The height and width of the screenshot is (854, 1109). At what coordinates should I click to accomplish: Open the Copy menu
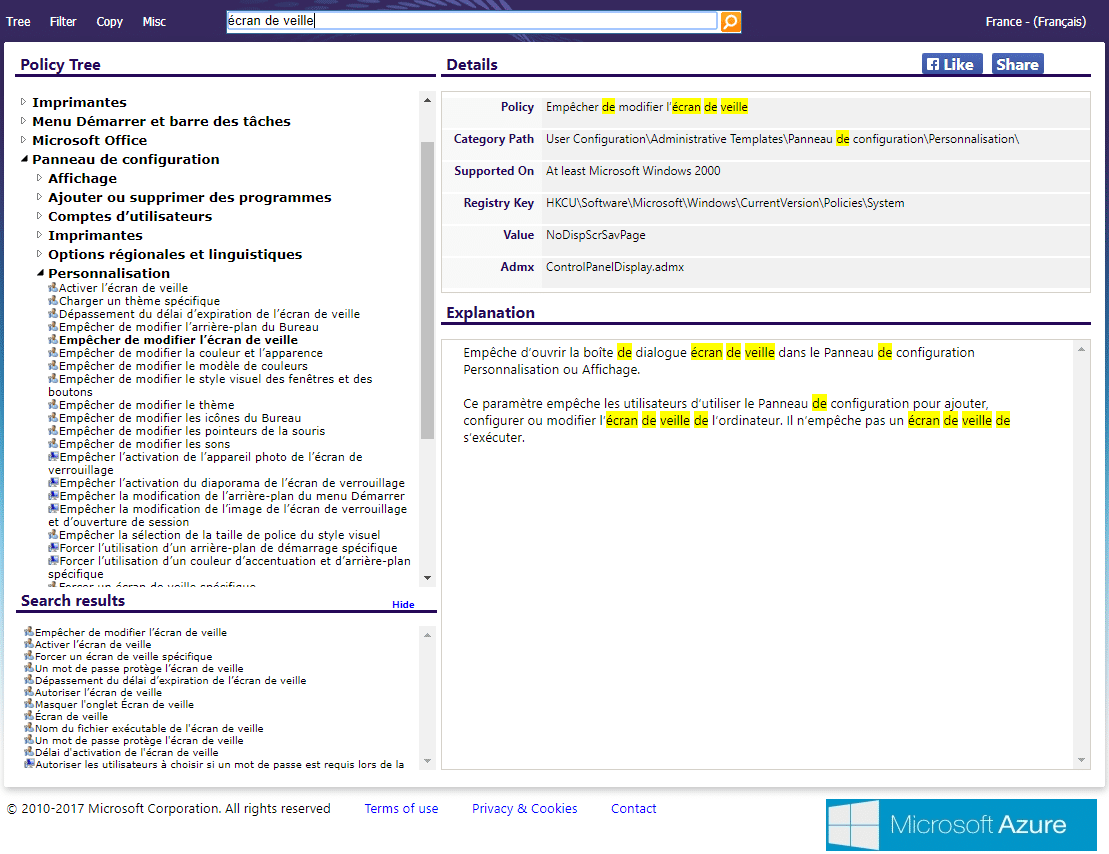110,22
